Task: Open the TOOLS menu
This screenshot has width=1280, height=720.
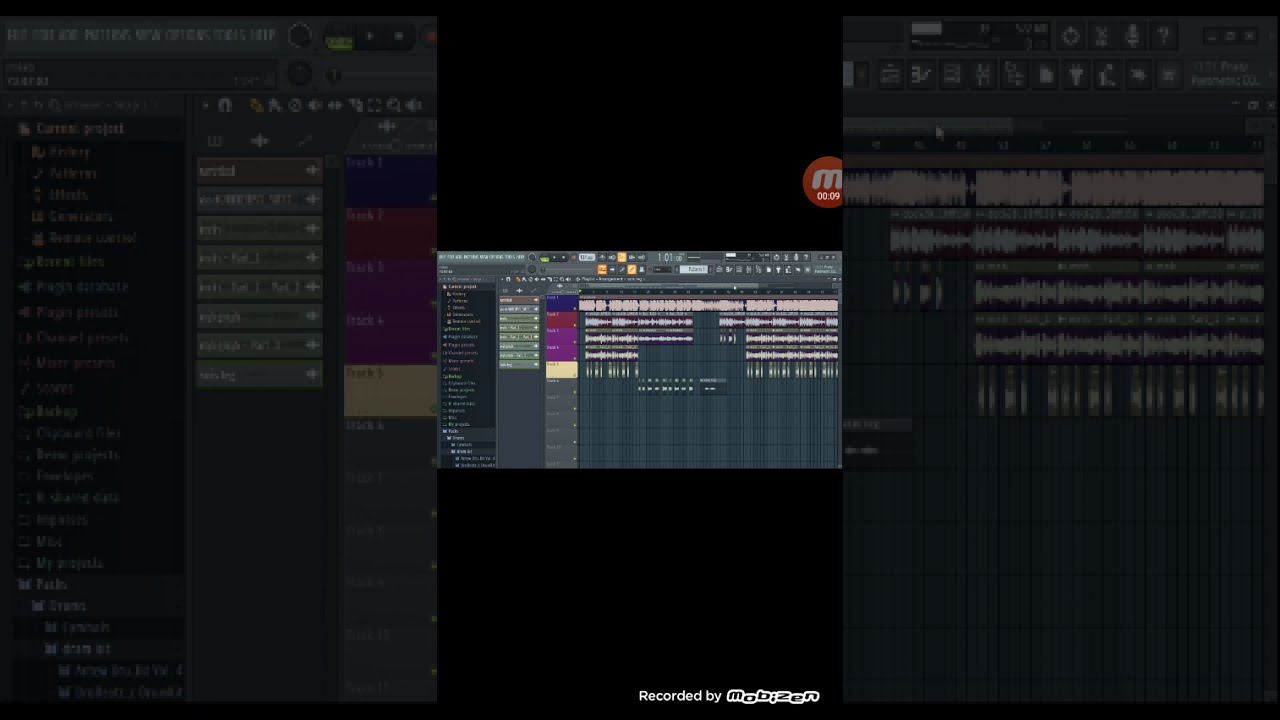Action: click(x=509, y=257)
